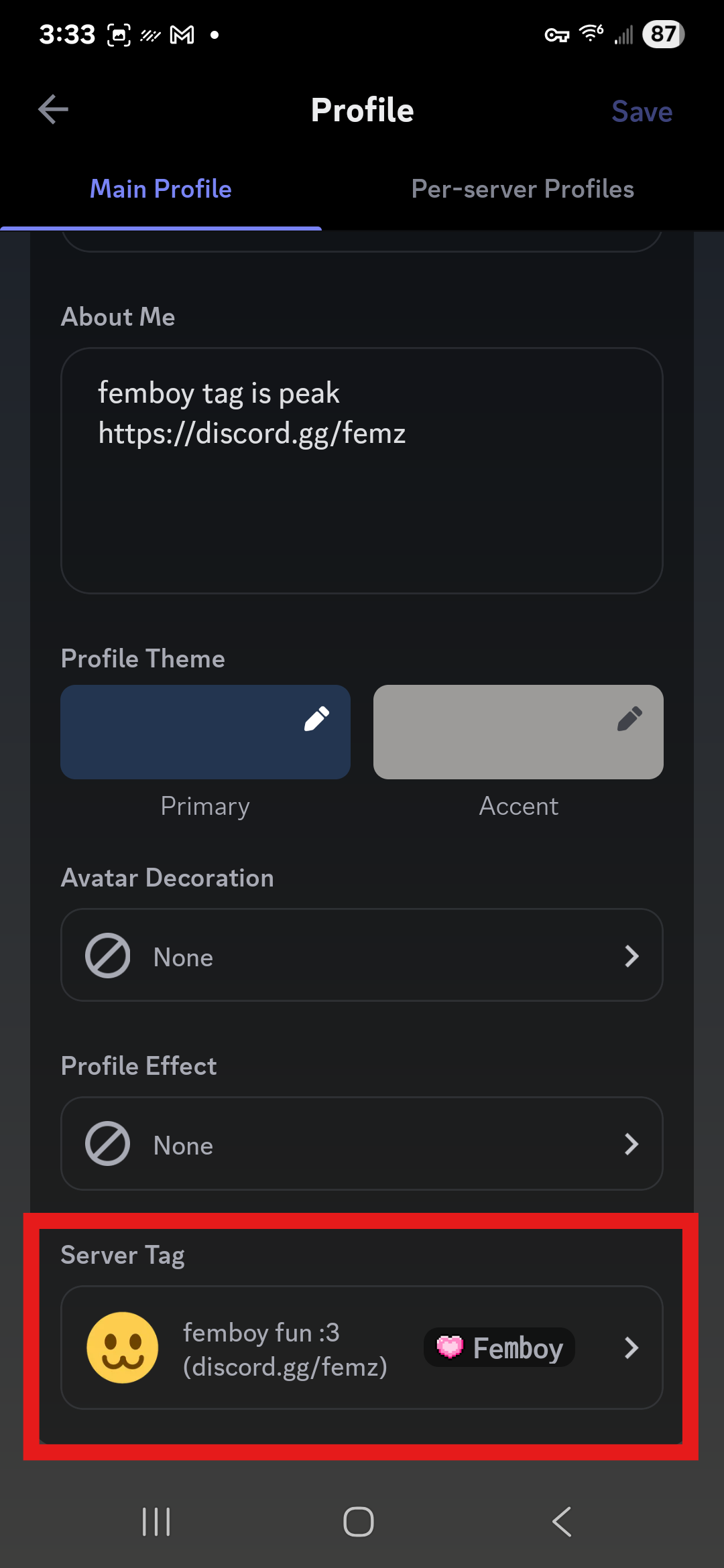
Task: Open the femboy fun :3 server tag row
Action: (x=362, y=1348)
